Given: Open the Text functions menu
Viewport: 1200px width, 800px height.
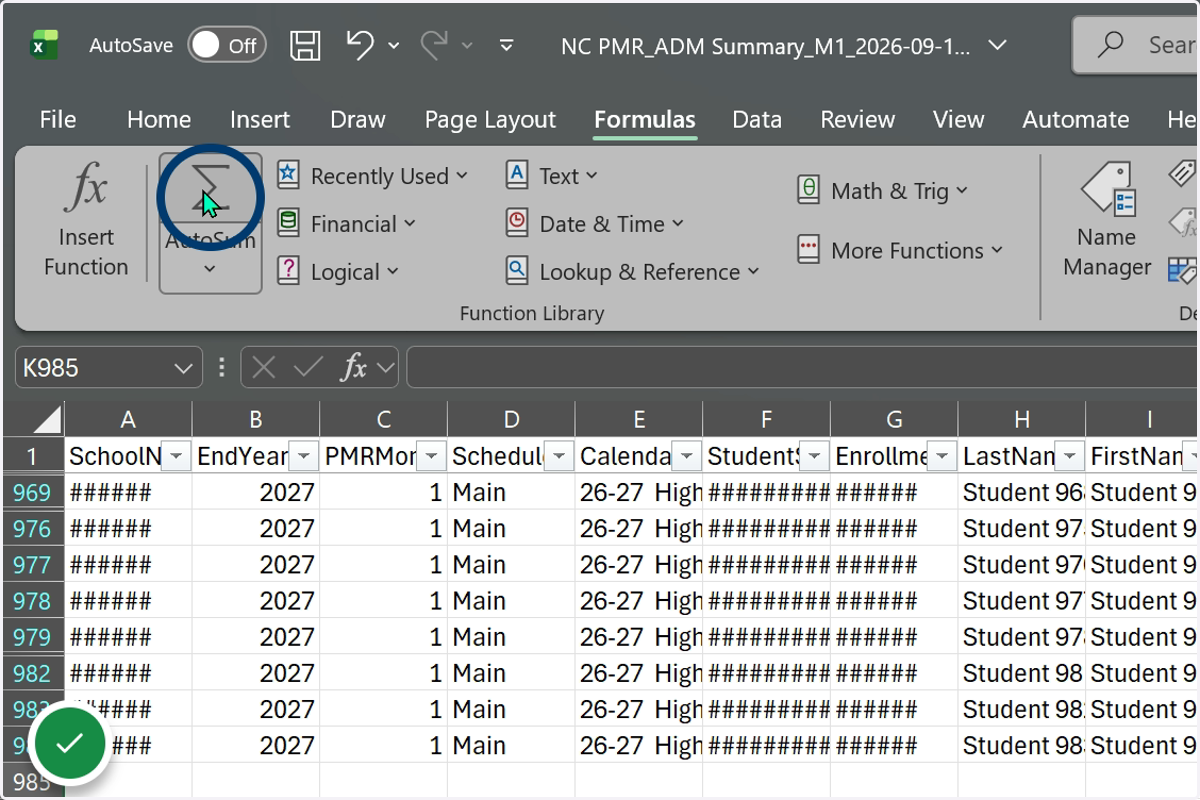Looking at the screenshot, I should (x=552, y=176).
